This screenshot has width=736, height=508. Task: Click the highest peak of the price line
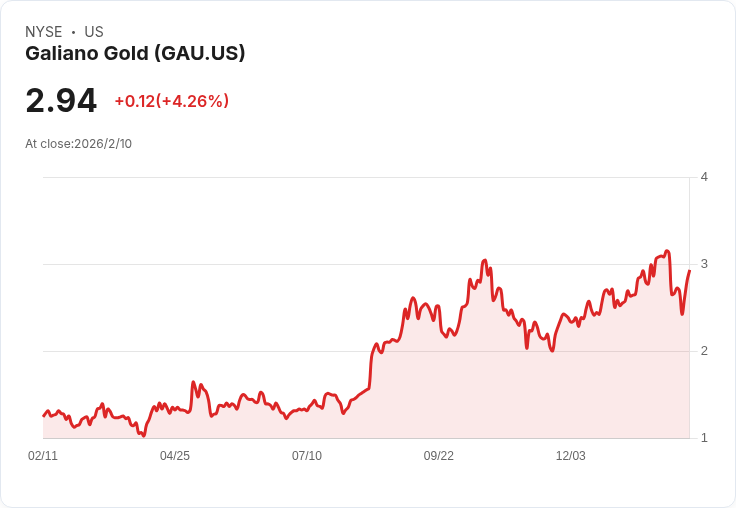[667, 251]
